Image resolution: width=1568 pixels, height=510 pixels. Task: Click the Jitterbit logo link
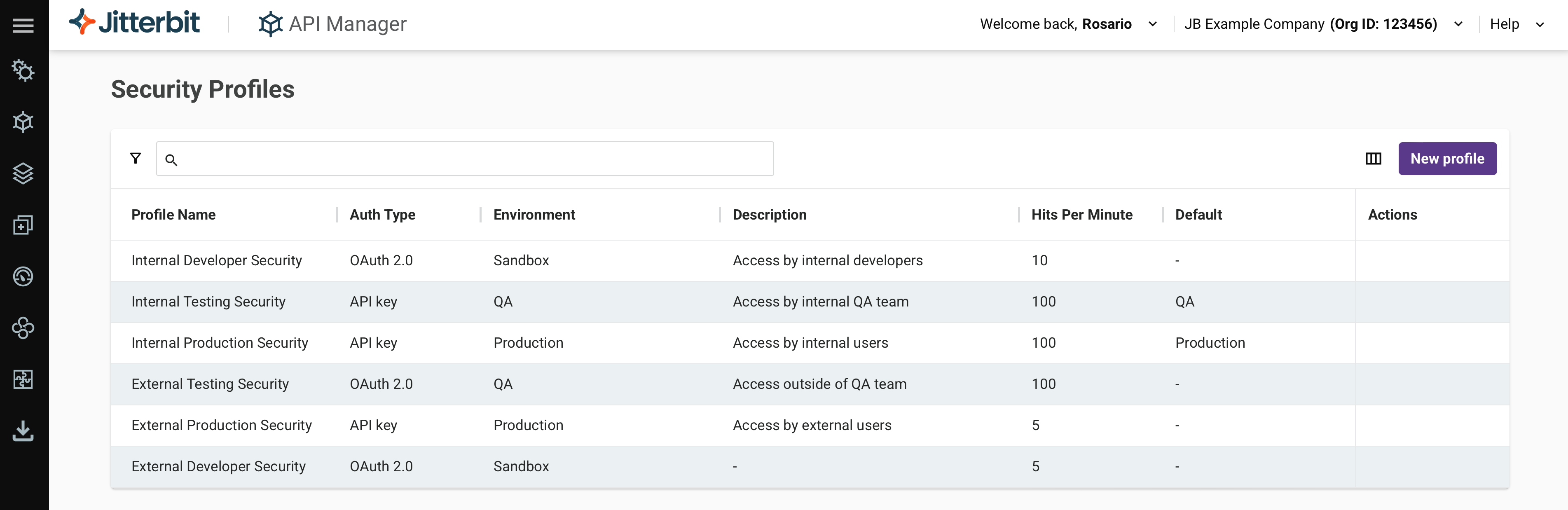(x=135, y=23)
